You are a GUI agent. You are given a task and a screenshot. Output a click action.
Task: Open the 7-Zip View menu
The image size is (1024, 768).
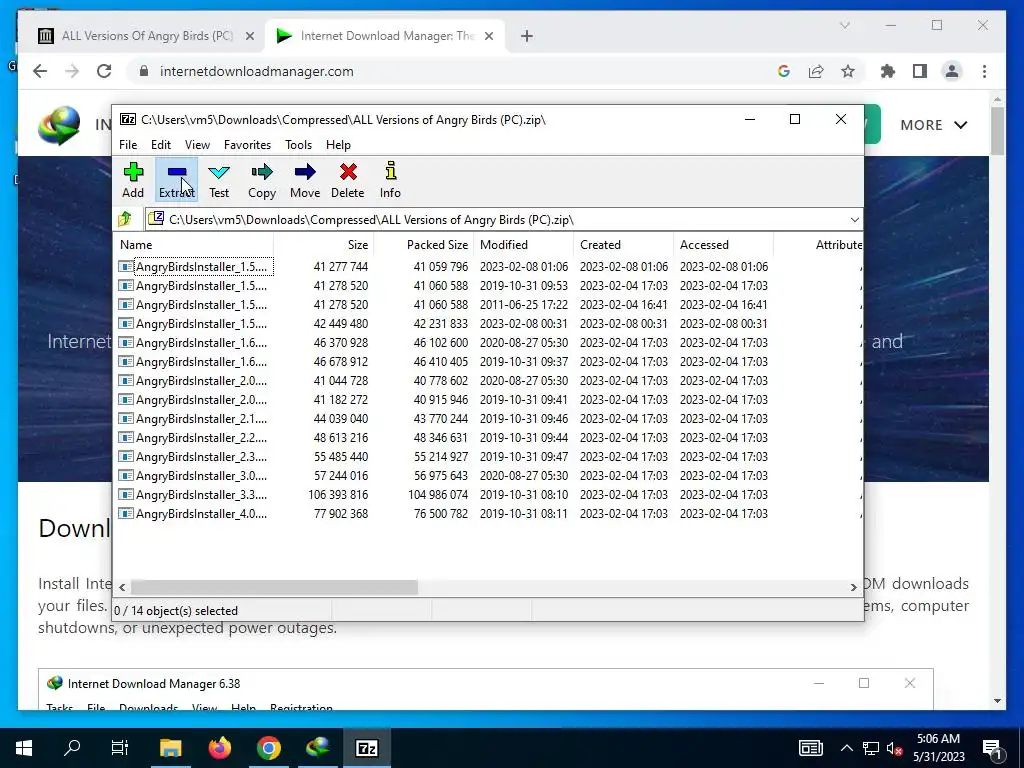pos(197,145)
